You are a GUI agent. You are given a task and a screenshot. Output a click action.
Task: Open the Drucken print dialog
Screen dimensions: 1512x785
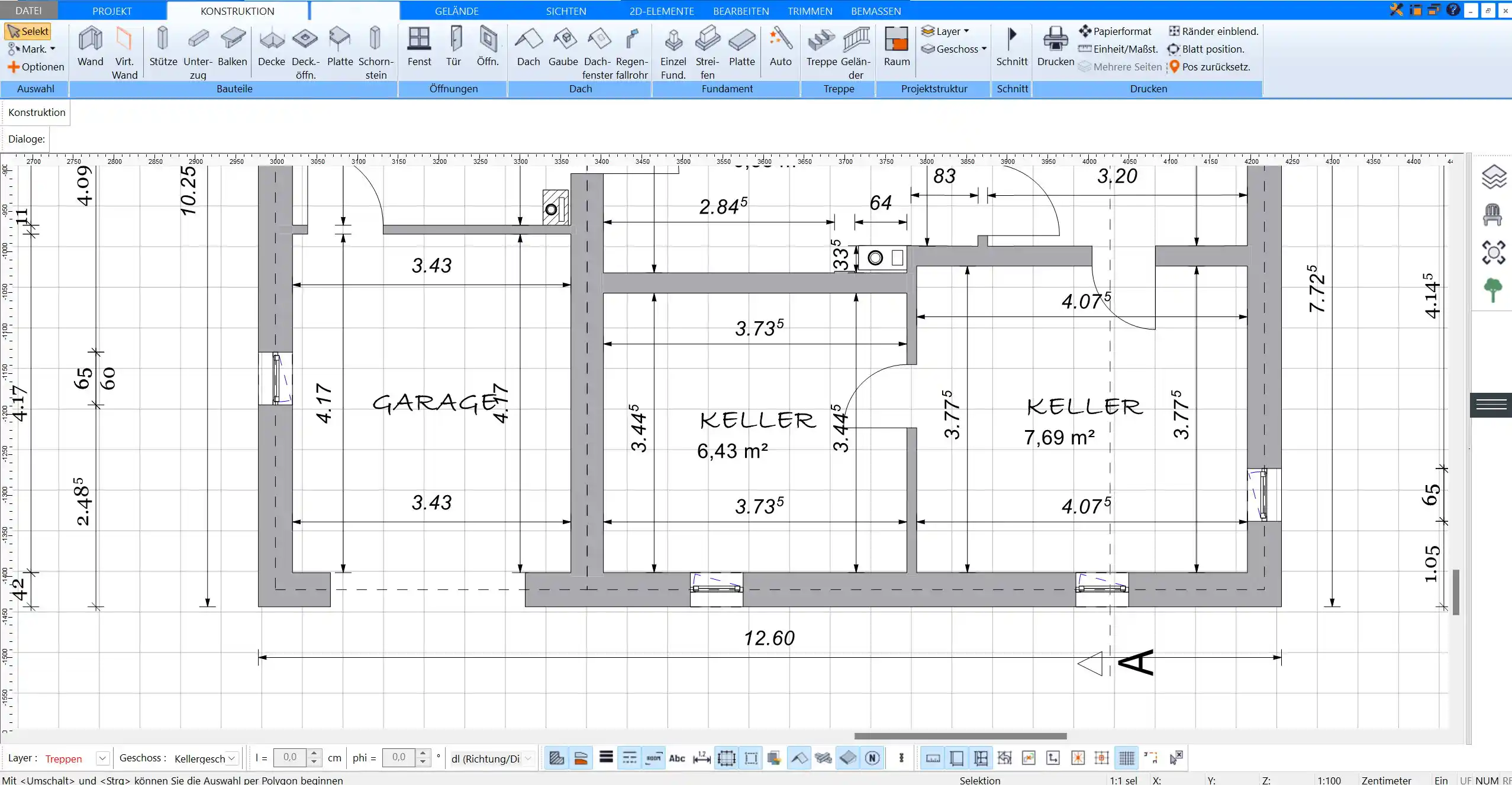tap(1056, 47)
